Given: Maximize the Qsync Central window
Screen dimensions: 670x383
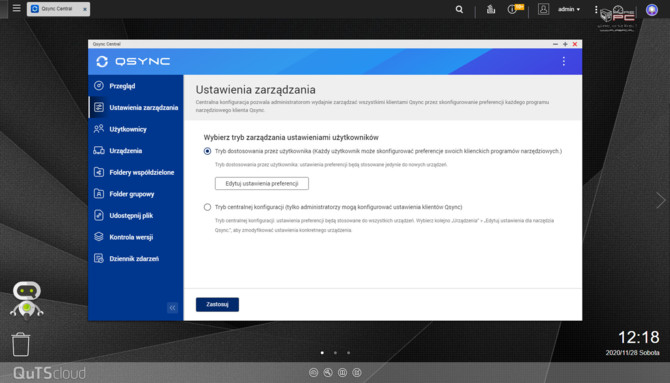Looking at the screenshot, I should (565, 44).
